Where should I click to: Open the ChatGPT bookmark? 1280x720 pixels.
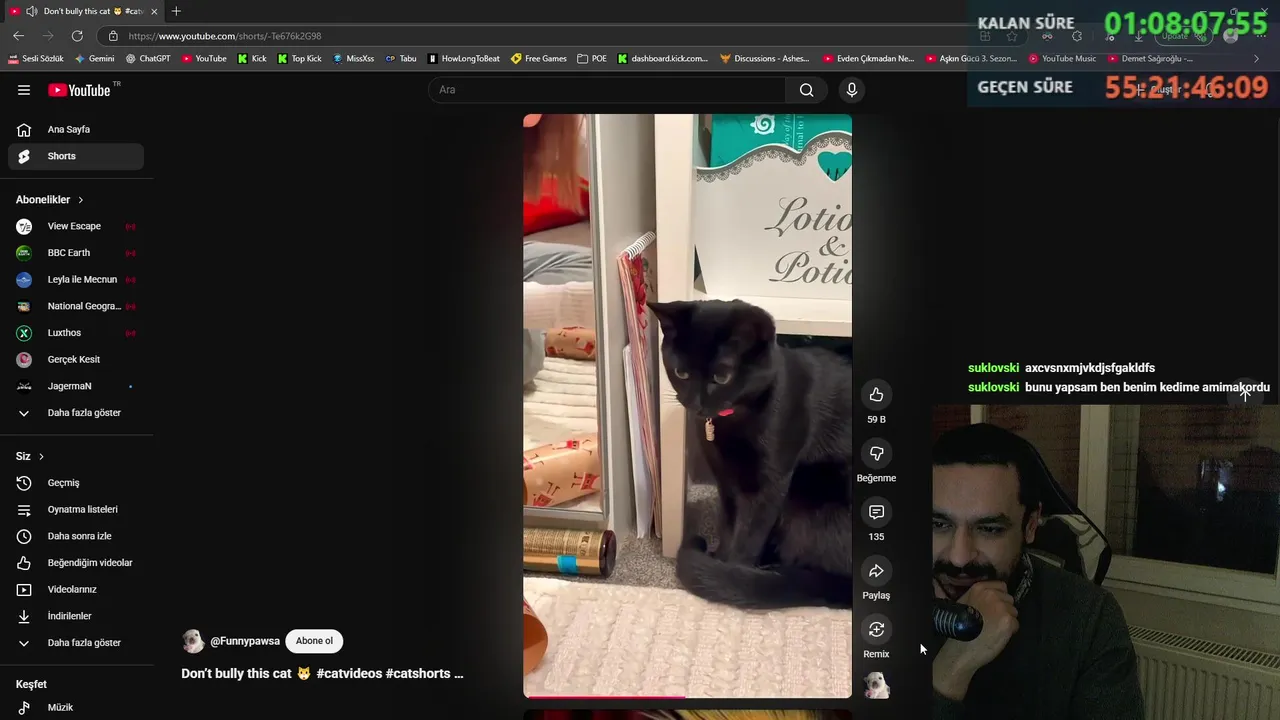(148, 59)
